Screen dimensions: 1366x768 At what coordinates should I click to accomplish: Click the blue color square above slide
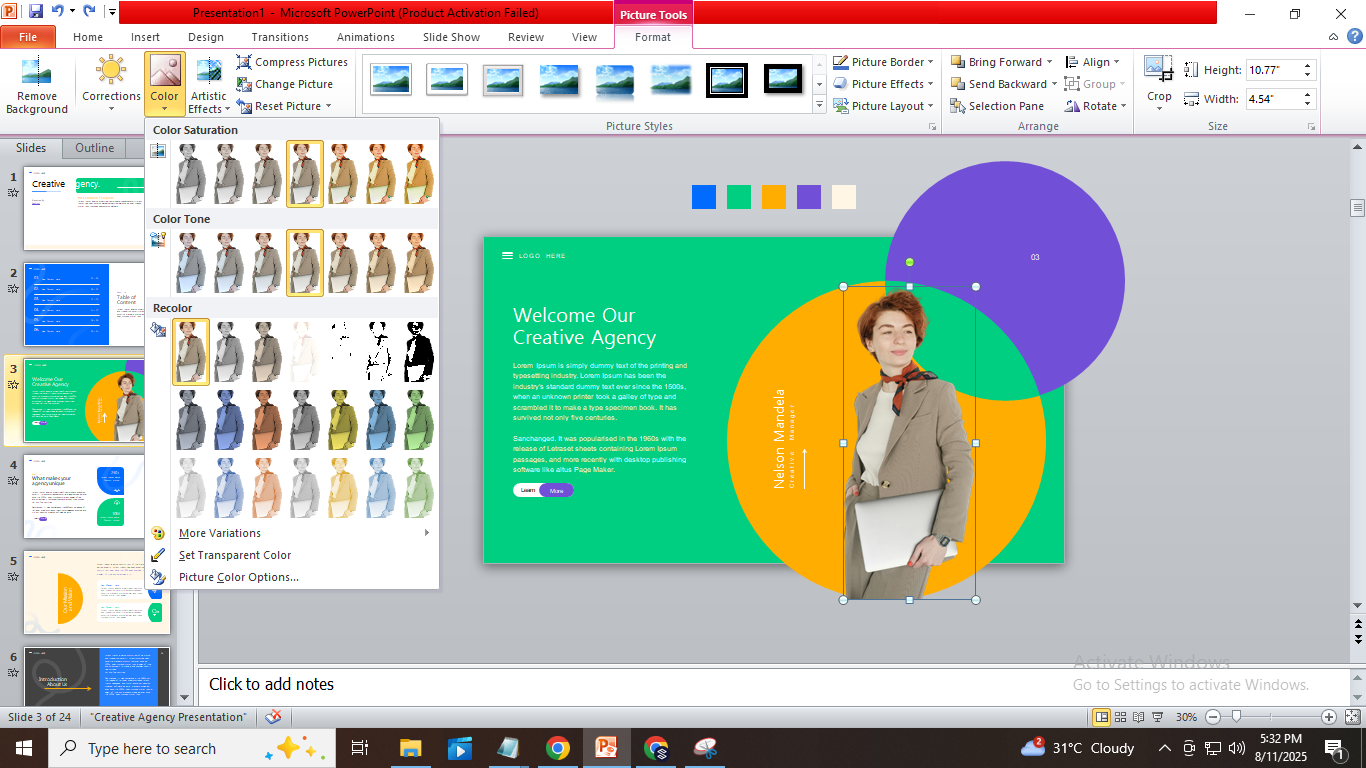(704, 197)
